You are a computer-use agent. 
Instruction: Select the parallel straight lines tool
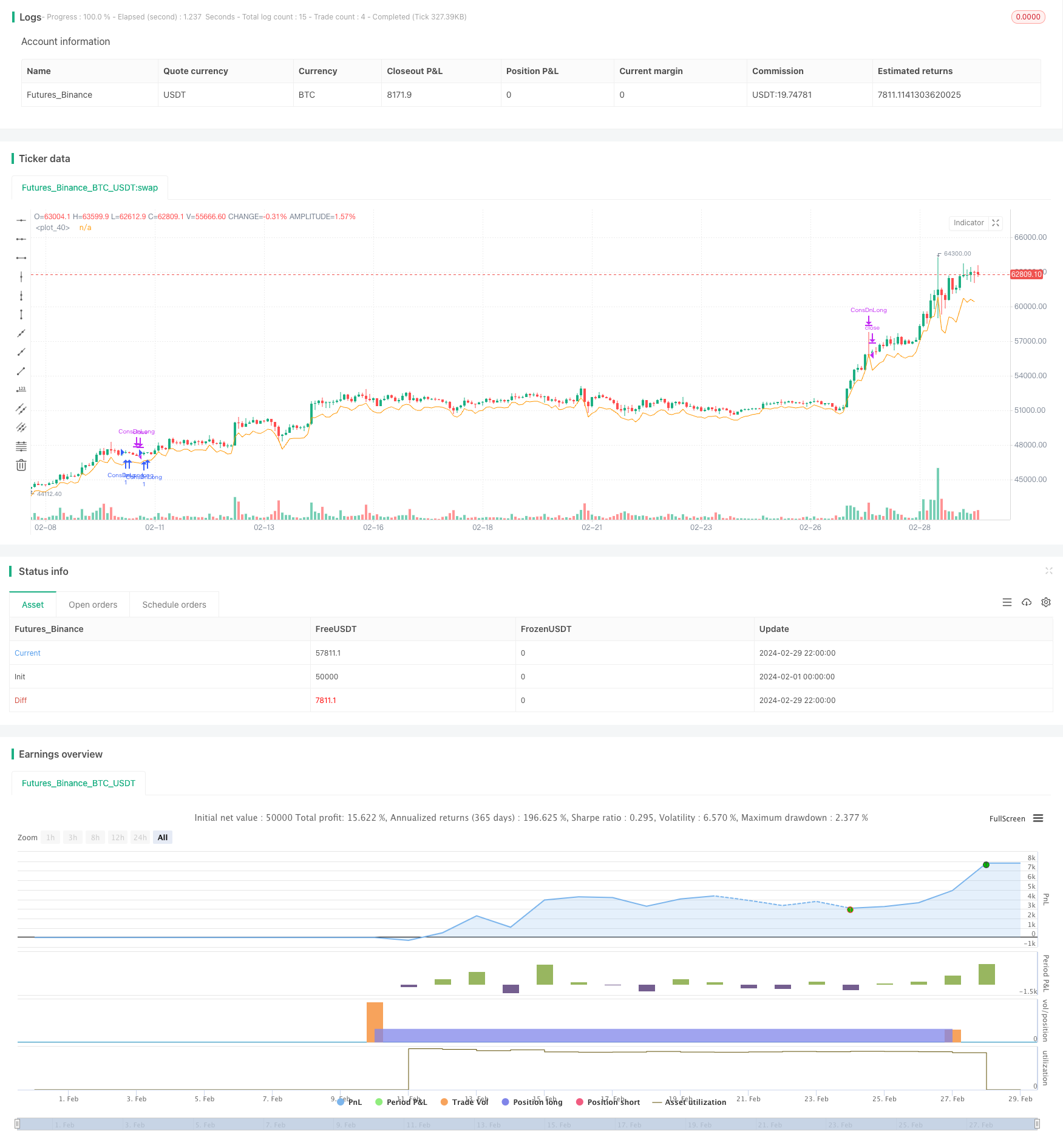point(21,427)
